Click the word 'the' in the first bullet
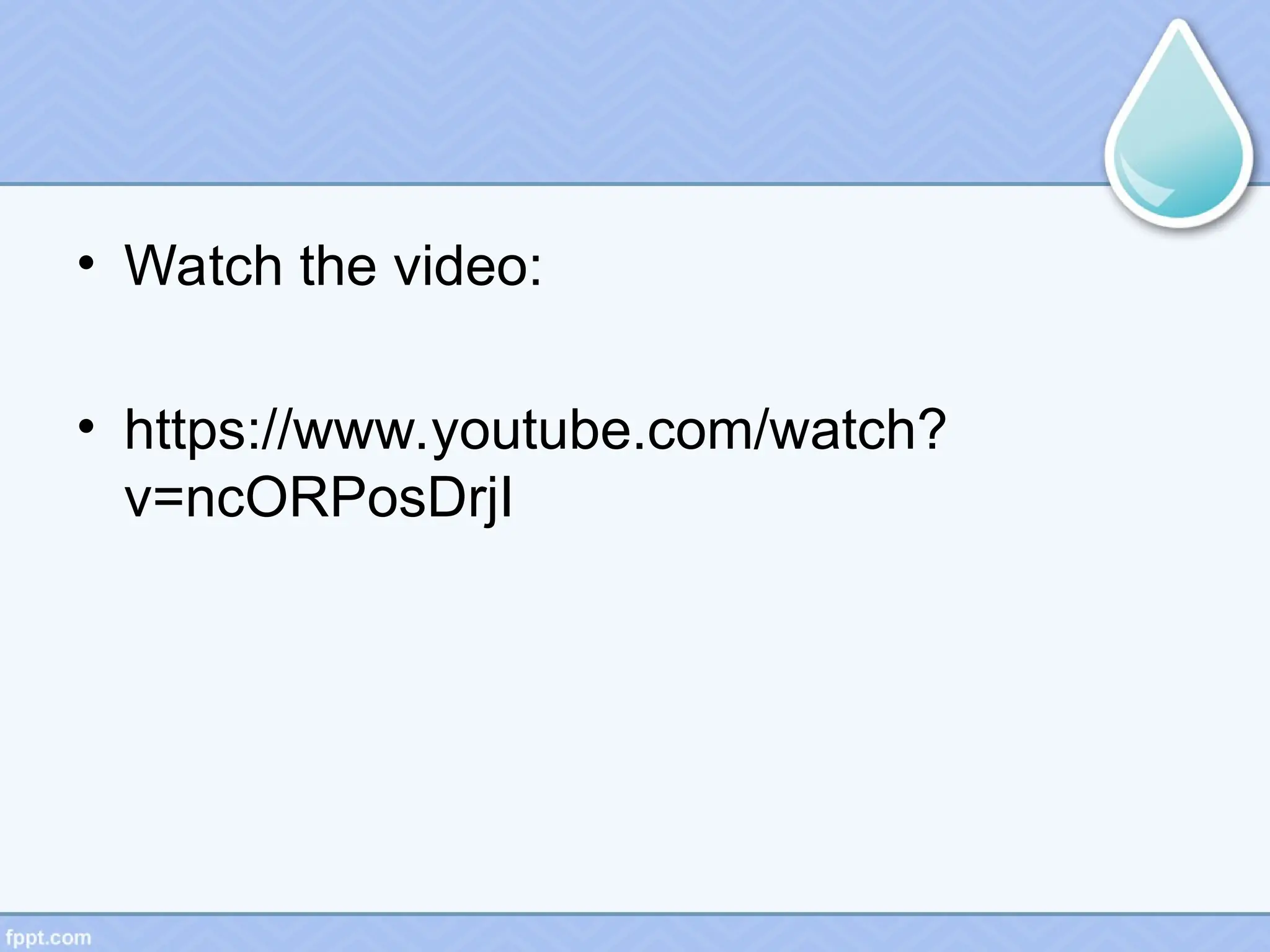Image resolution: width=1270 pixels, height=952 pixels. point(338,265)
